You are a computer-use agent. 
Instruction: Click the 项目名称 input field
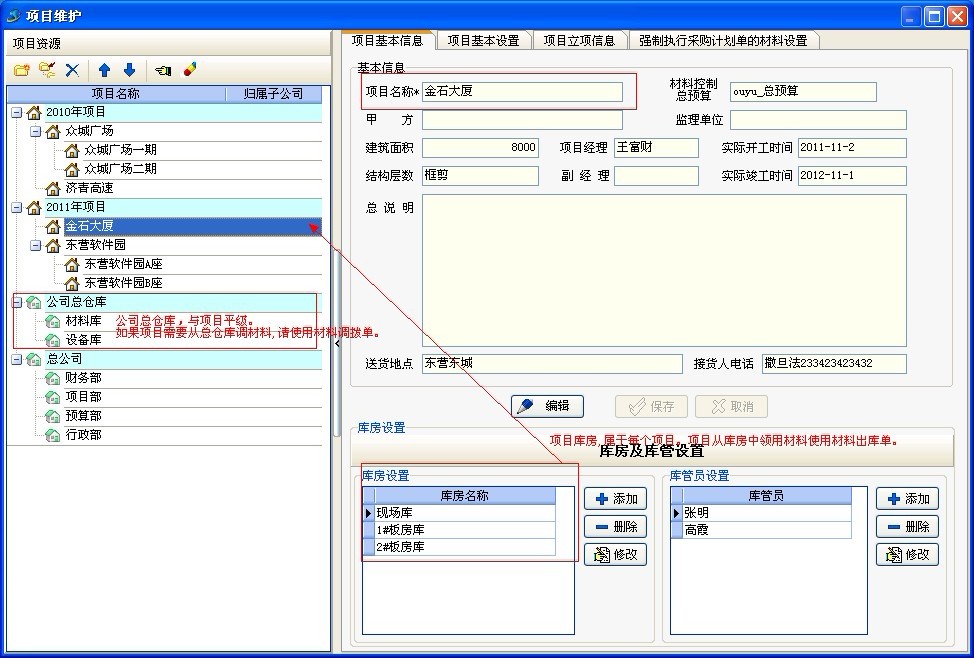pyautogui.click(x=522, y=92)
